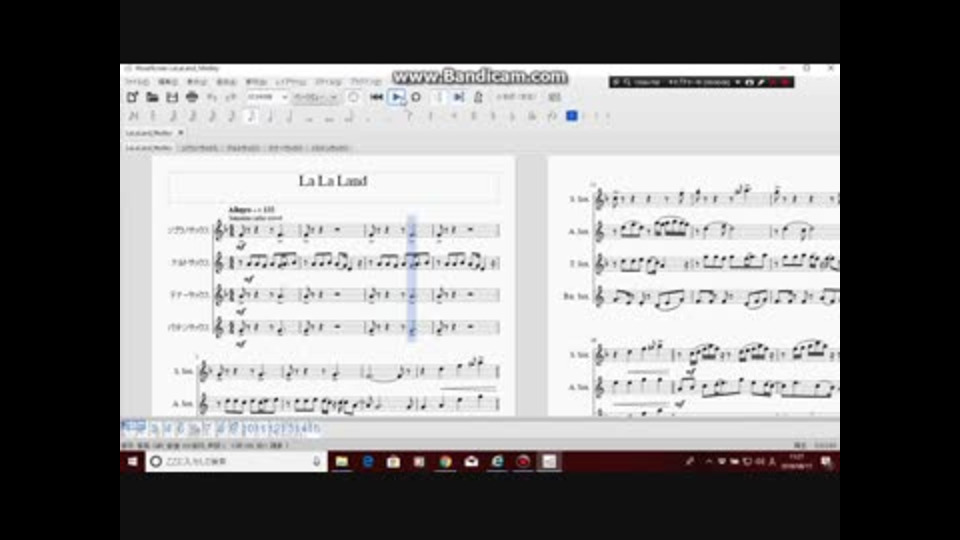
Task: Open a score file via folder icon
Action: 152,97
